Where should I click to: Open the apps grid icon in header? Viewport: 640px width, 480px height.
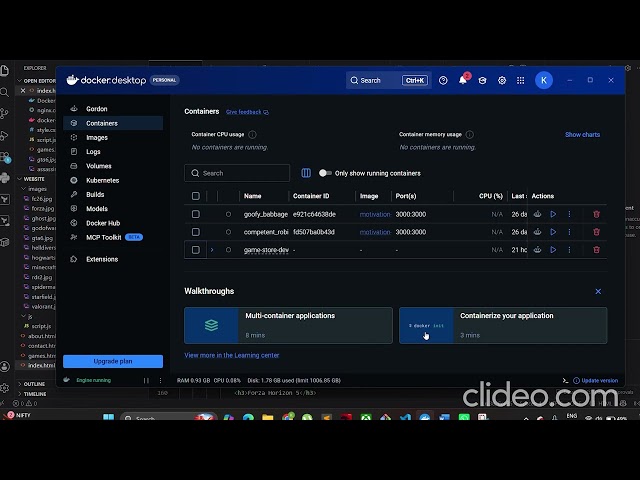[520, 80]
